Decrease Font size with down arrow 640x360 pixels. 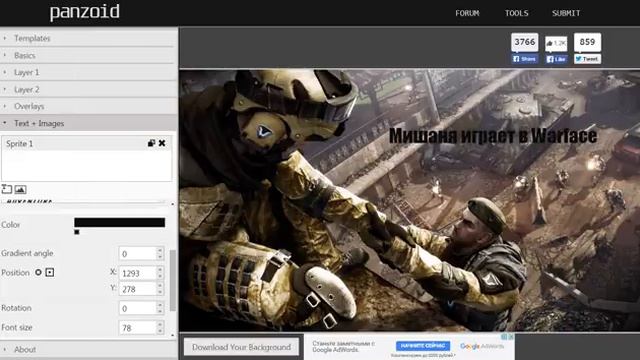pyautogui.click(x=160, y=331)
